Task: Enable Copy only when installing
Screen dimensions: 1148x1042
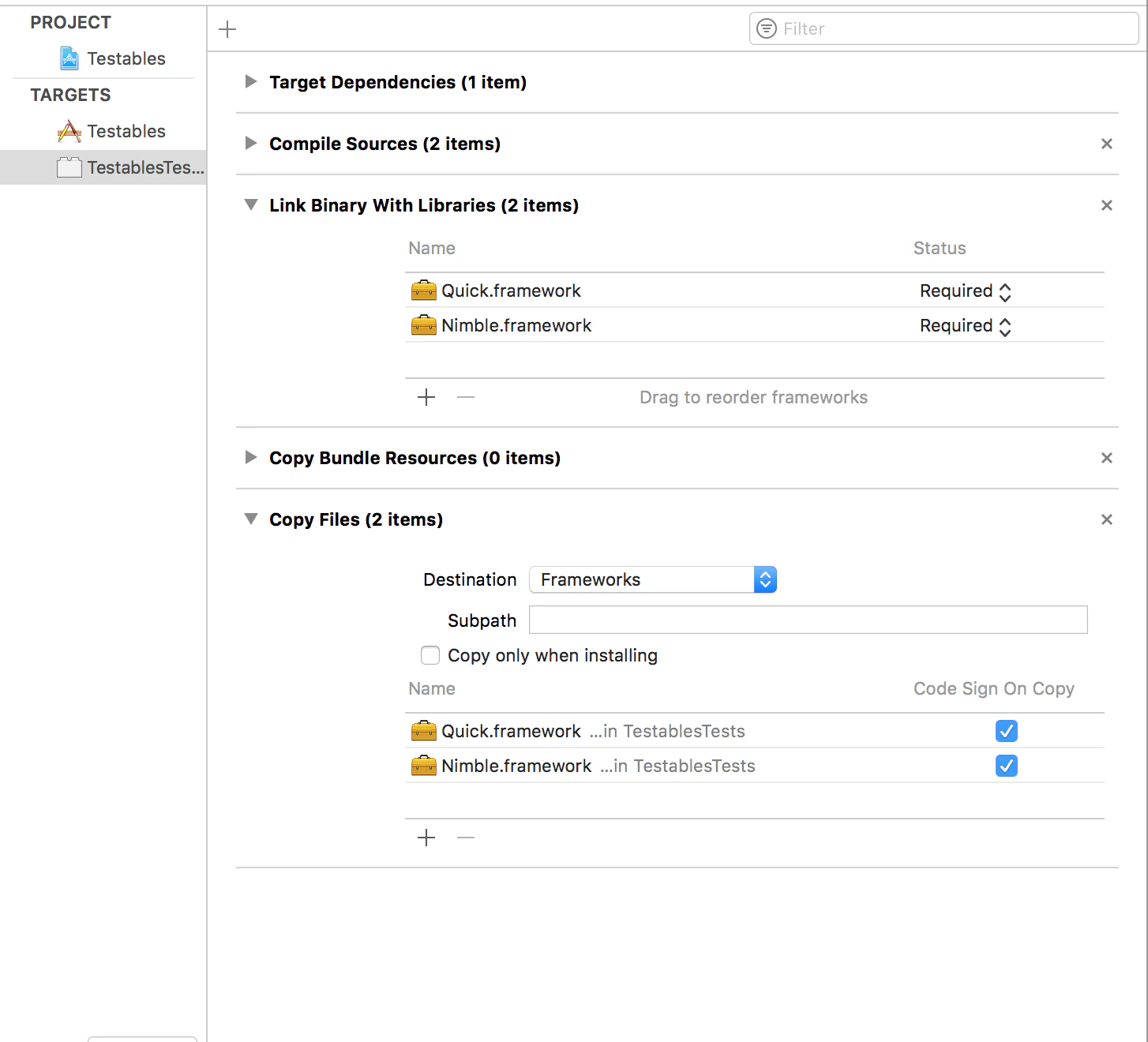Action: pos(430,655)
